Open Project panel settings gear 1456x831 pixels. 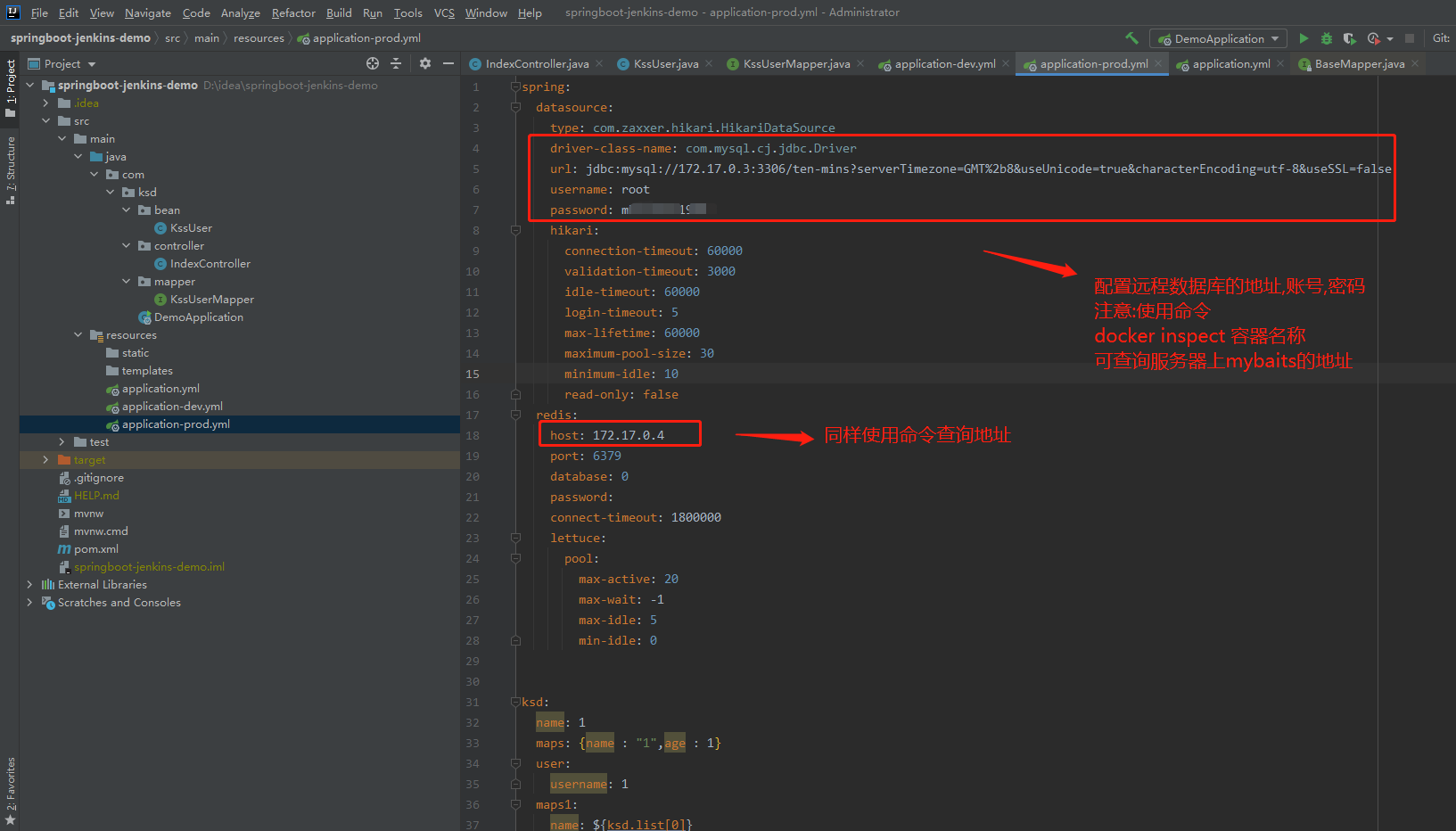click(425, 63)
